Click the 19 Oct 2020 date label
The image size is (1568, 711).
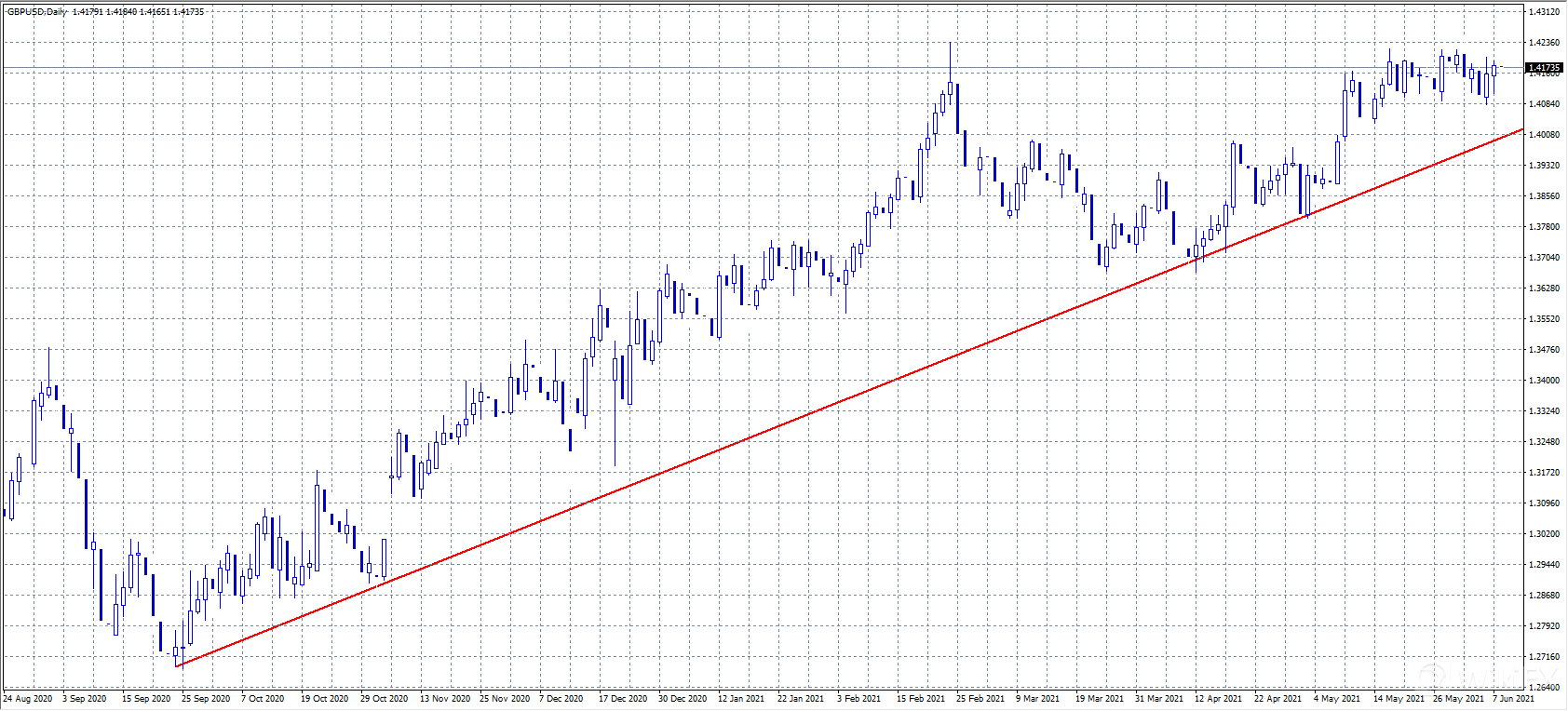point(324,699)
